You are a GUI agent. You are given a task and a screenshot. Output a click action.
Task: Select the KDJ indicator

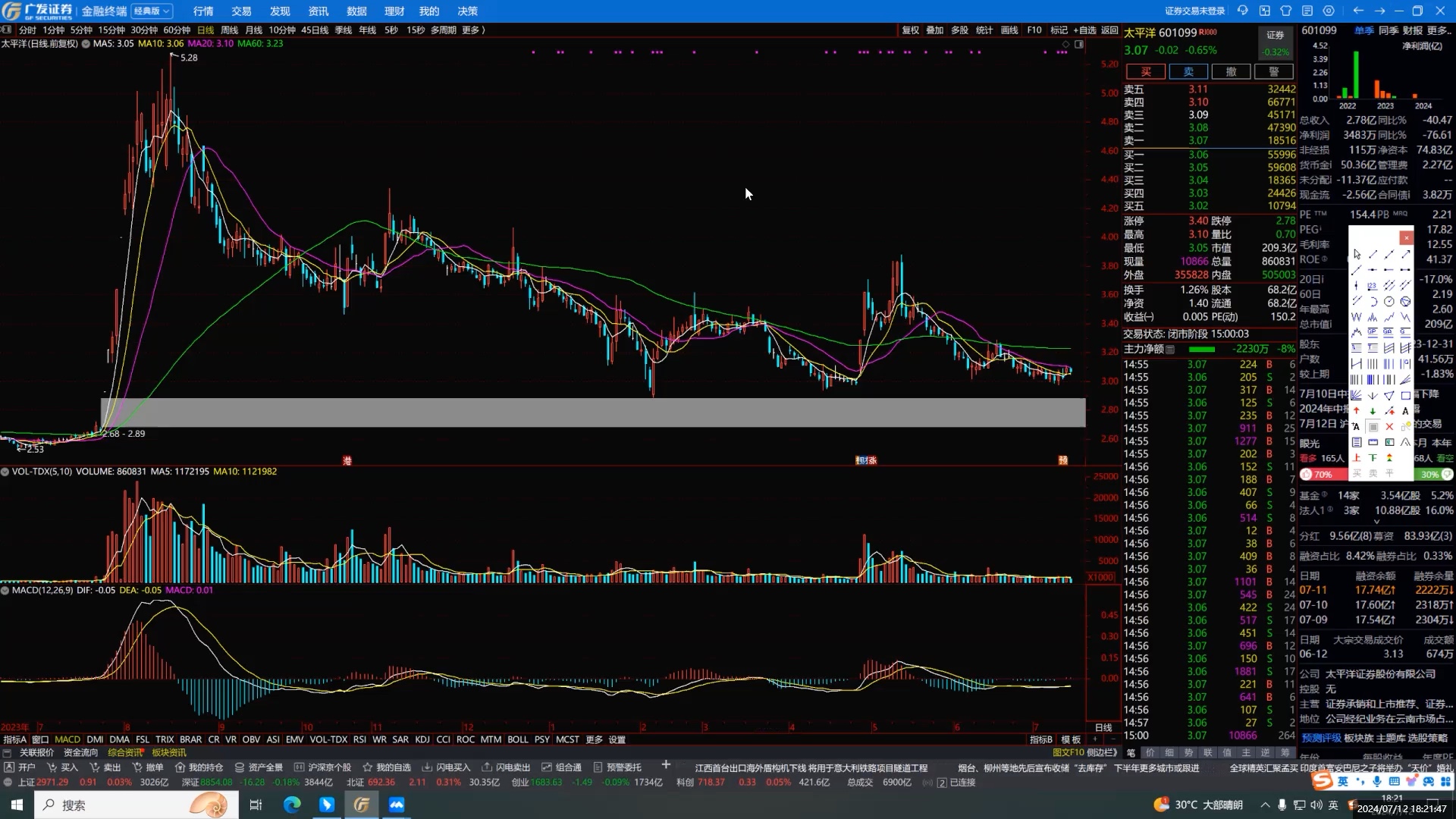[x=422, y=739]
